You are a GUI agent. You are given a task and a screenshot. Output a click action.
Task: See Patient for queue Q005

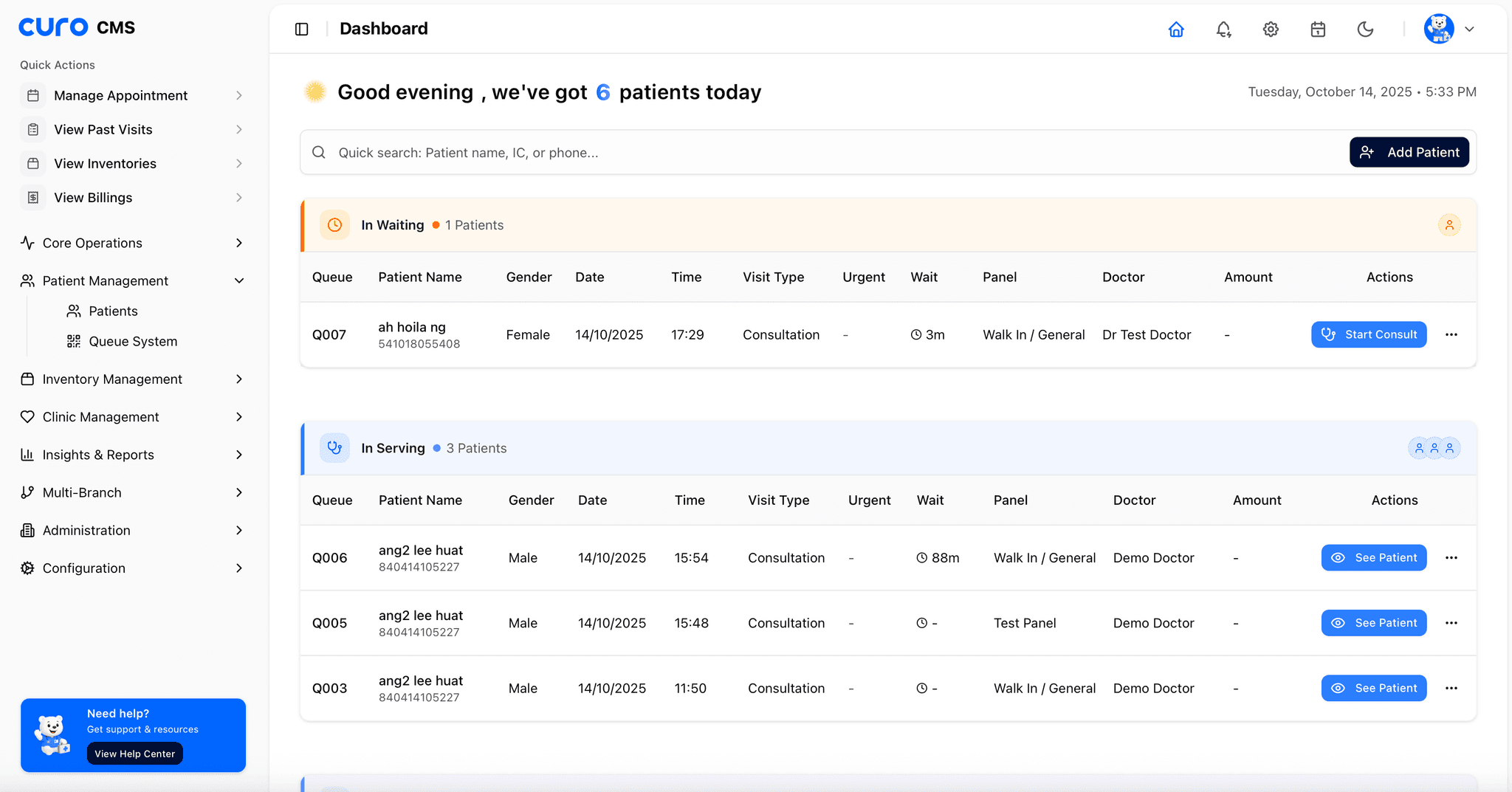[x=1374, y=623]
